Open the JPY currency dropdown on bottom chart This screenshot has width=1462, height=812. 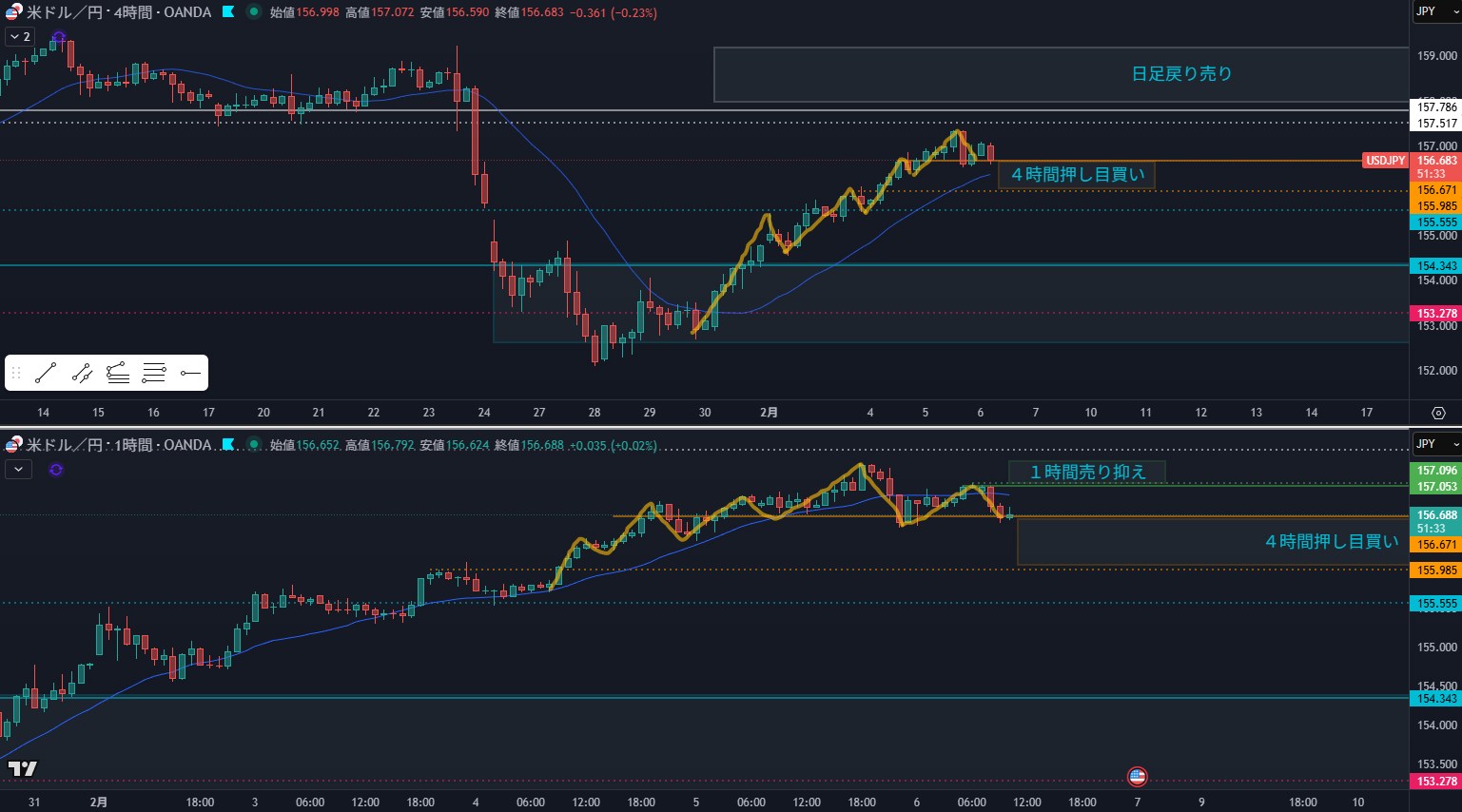click(x=1435, y=444)
